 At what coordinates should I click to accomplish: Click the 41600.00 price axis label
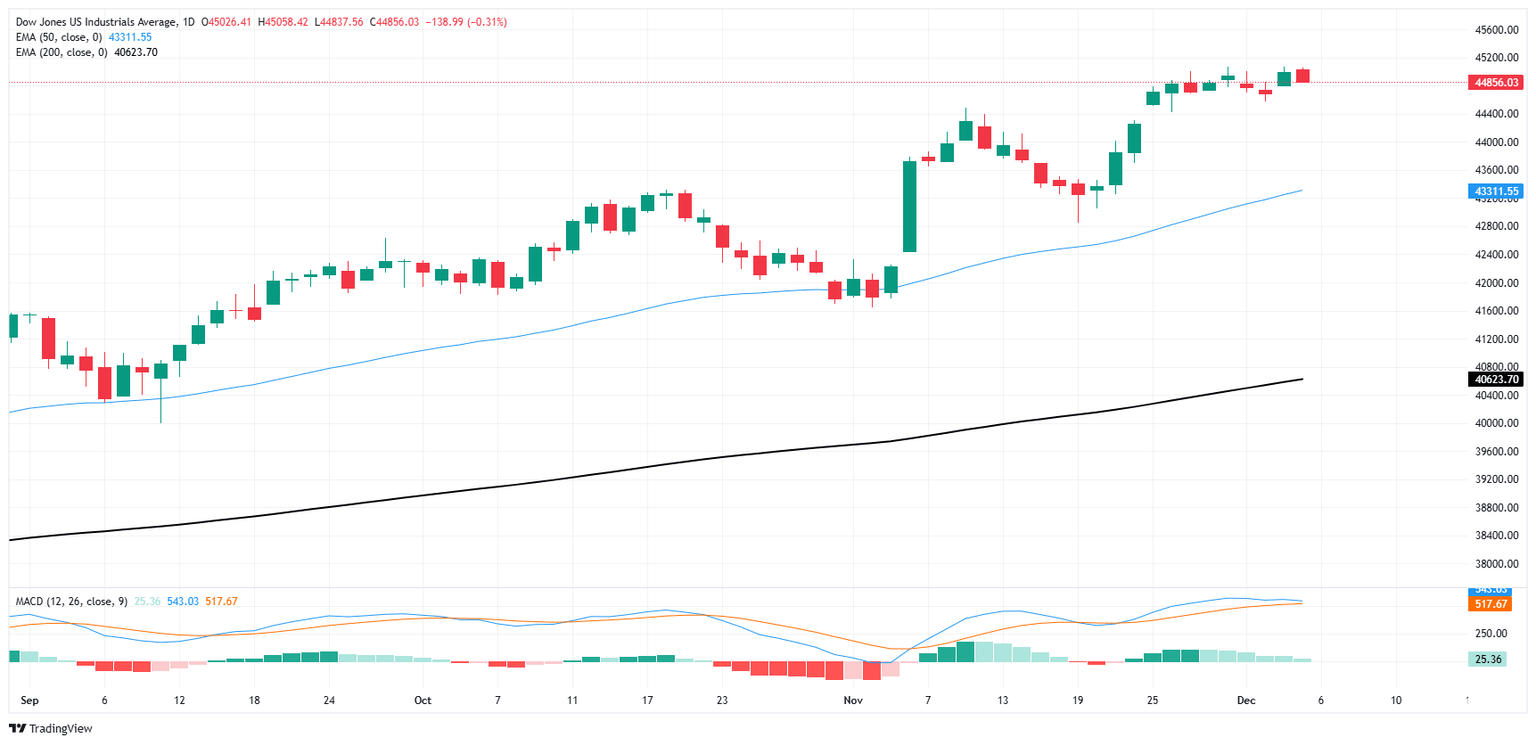tap(1495, 310)
